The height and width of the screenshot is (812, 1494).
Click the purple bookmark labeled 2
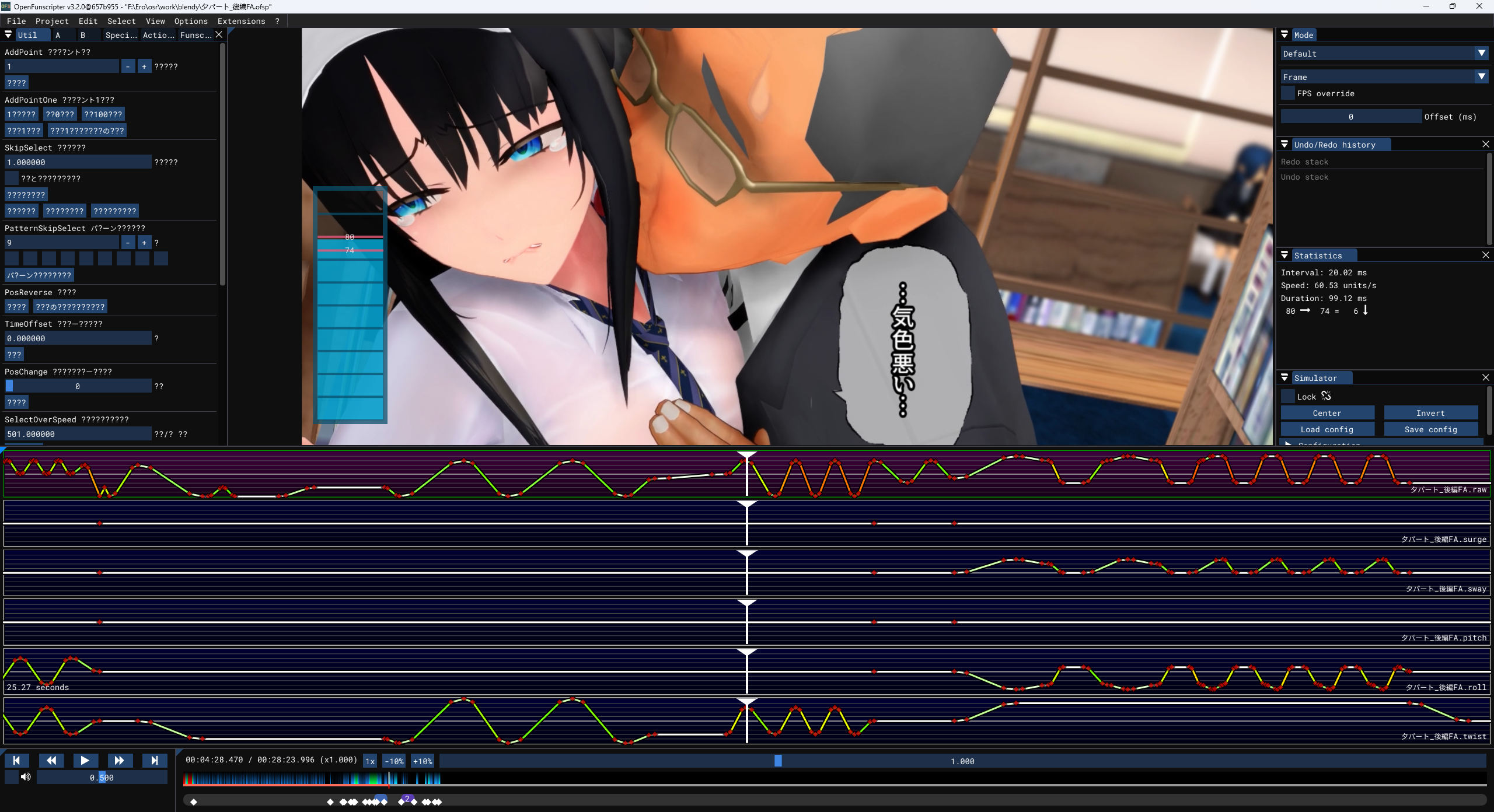tap(407, 798)
